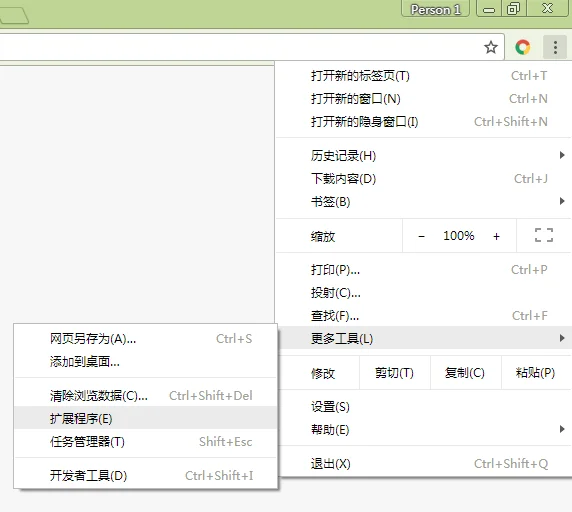Viewport: 572px width, 512px height.
Task: Click the 100% zoom value
Action: tap(459, 236)
